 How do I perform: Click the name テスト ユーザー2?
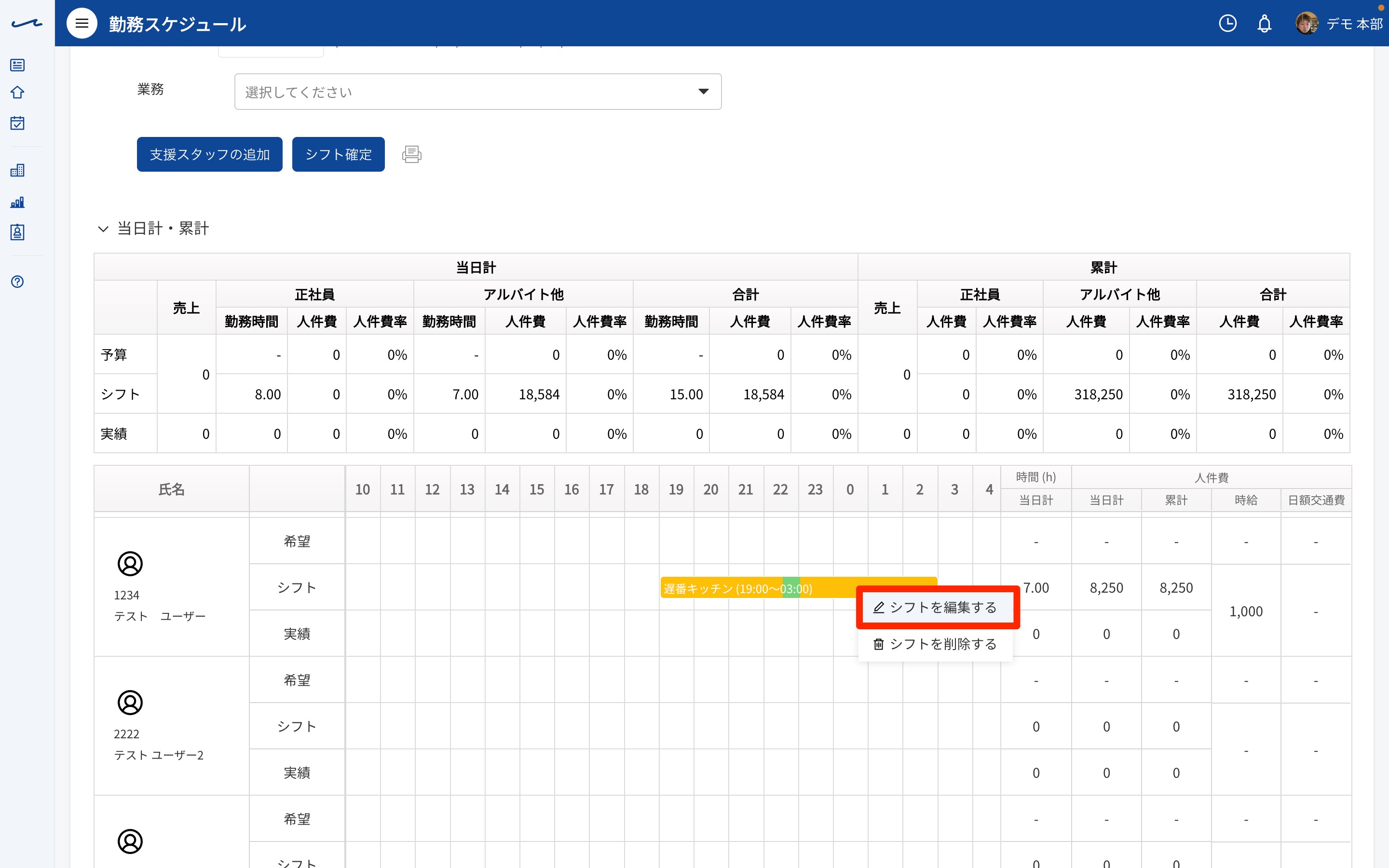coord(158,755)
